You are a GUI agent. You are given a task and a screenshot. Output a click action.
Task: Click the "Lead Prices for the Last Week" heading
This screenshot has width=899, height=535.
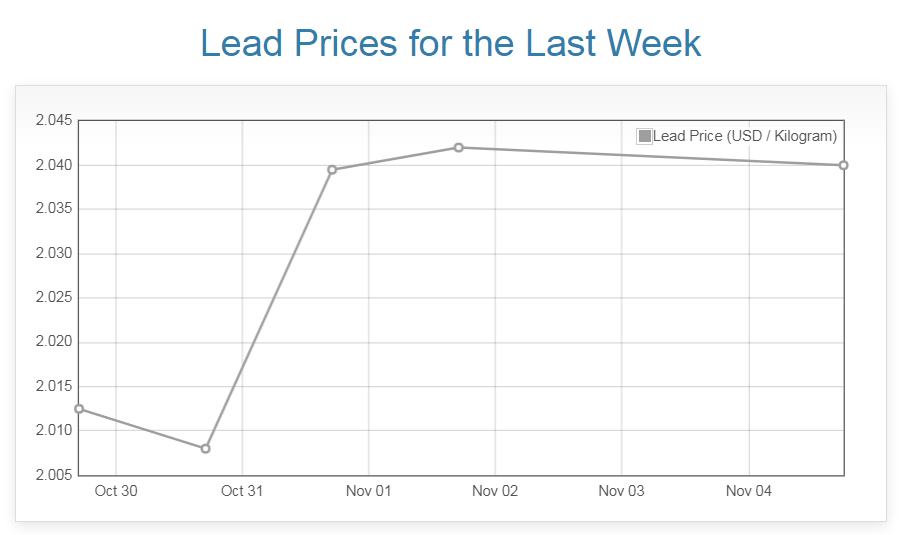tap(450, 43)
